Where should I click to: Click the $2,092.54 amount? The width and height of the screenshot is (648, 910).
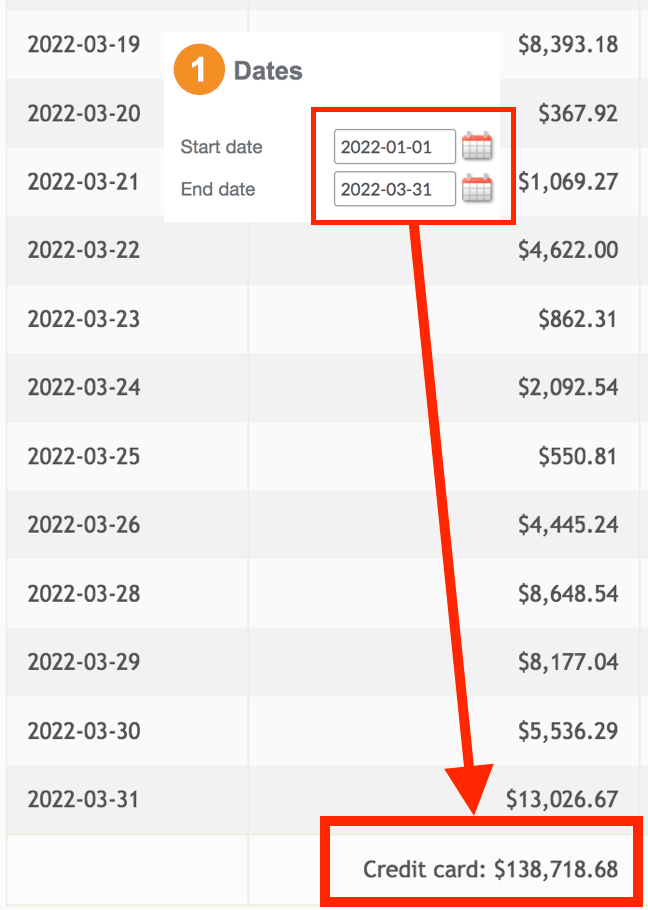pos(568,387)
